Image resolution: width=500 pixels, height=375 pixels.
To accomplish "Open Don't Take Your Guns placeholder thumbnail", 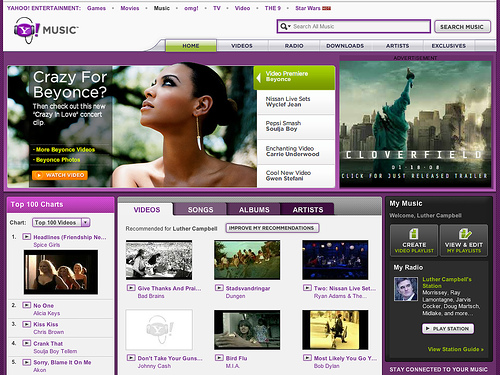I will [159, 330].
